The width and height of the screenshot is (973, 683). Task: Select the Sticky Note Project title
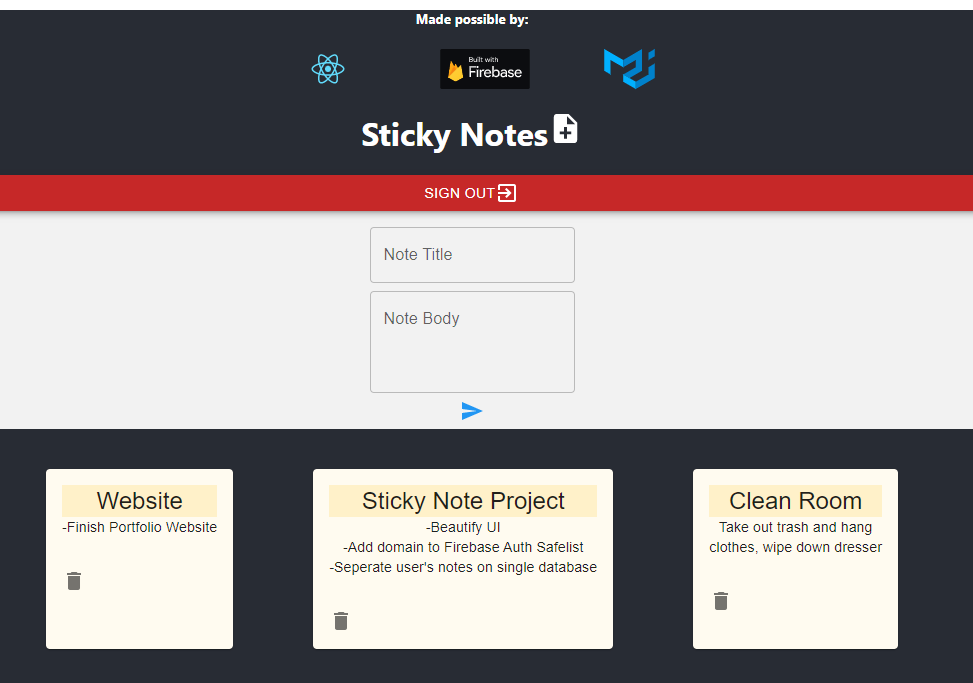click(x=463, y=501)
